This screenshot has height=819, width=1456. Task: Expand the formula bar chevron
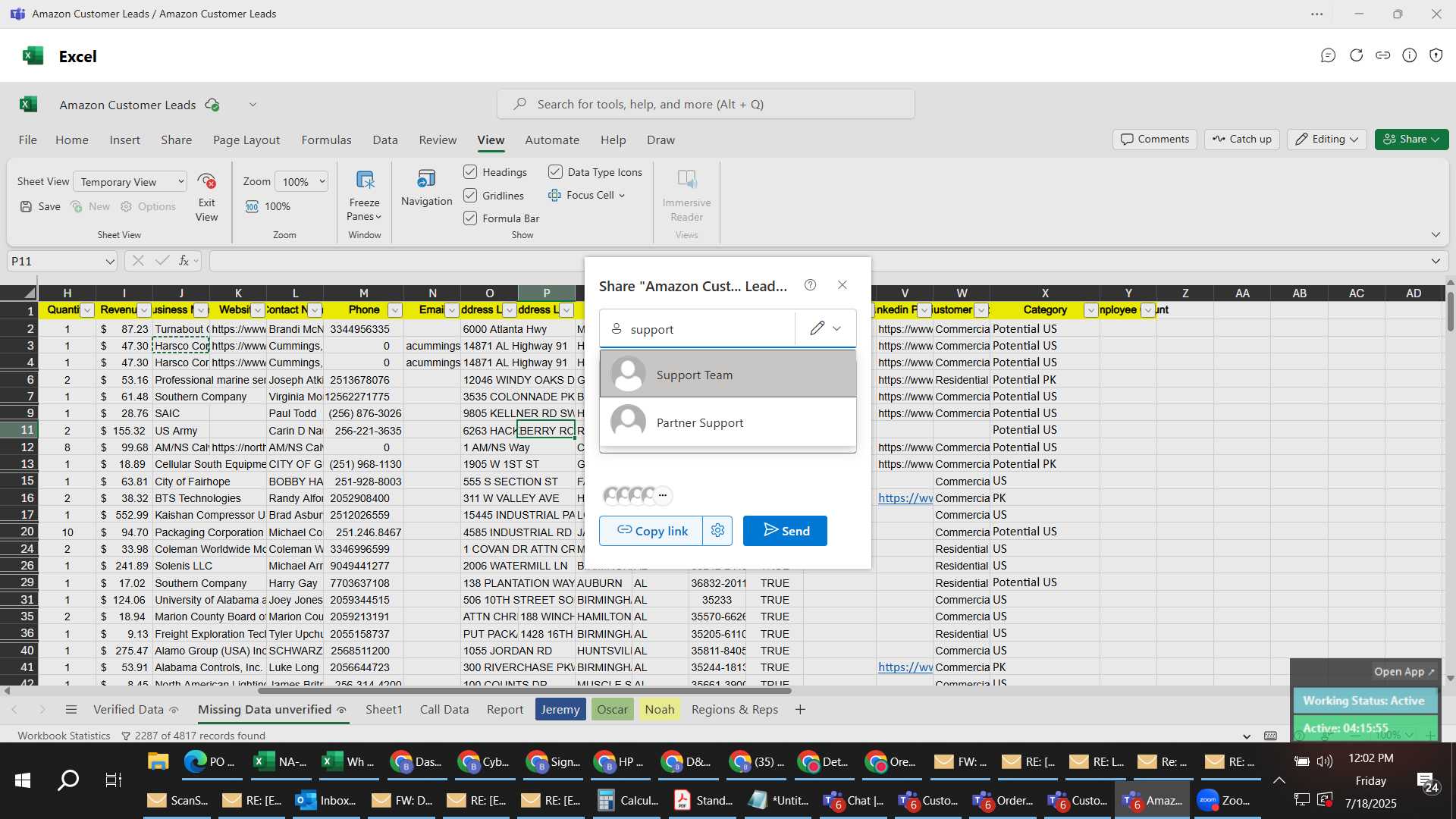[x=1436, y=261]
